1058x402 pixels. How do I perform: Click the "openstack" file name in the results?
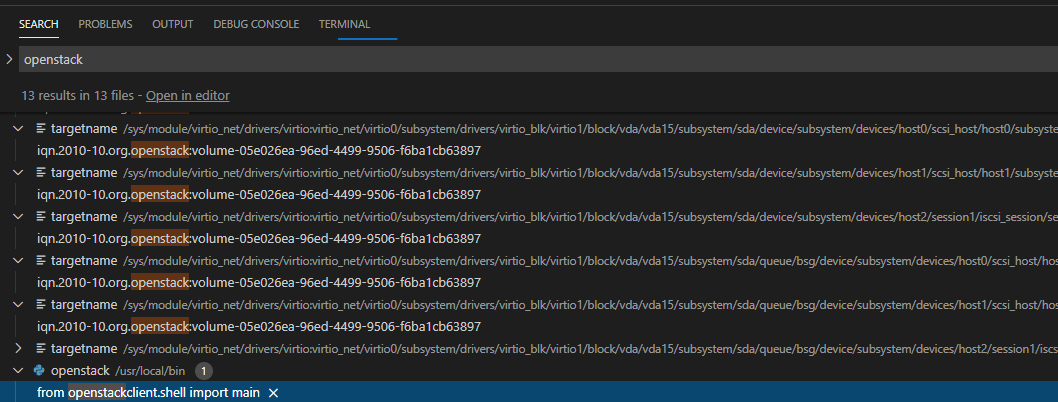tap(80, 370)
